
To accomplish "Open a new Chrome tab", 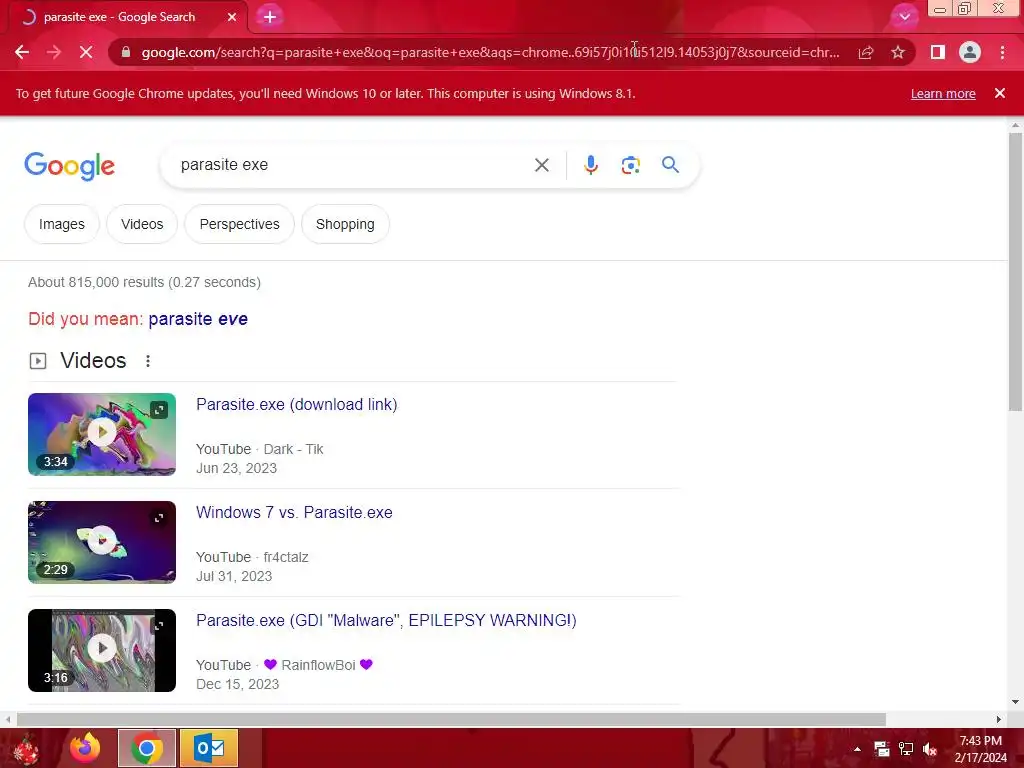I will 270,17.
